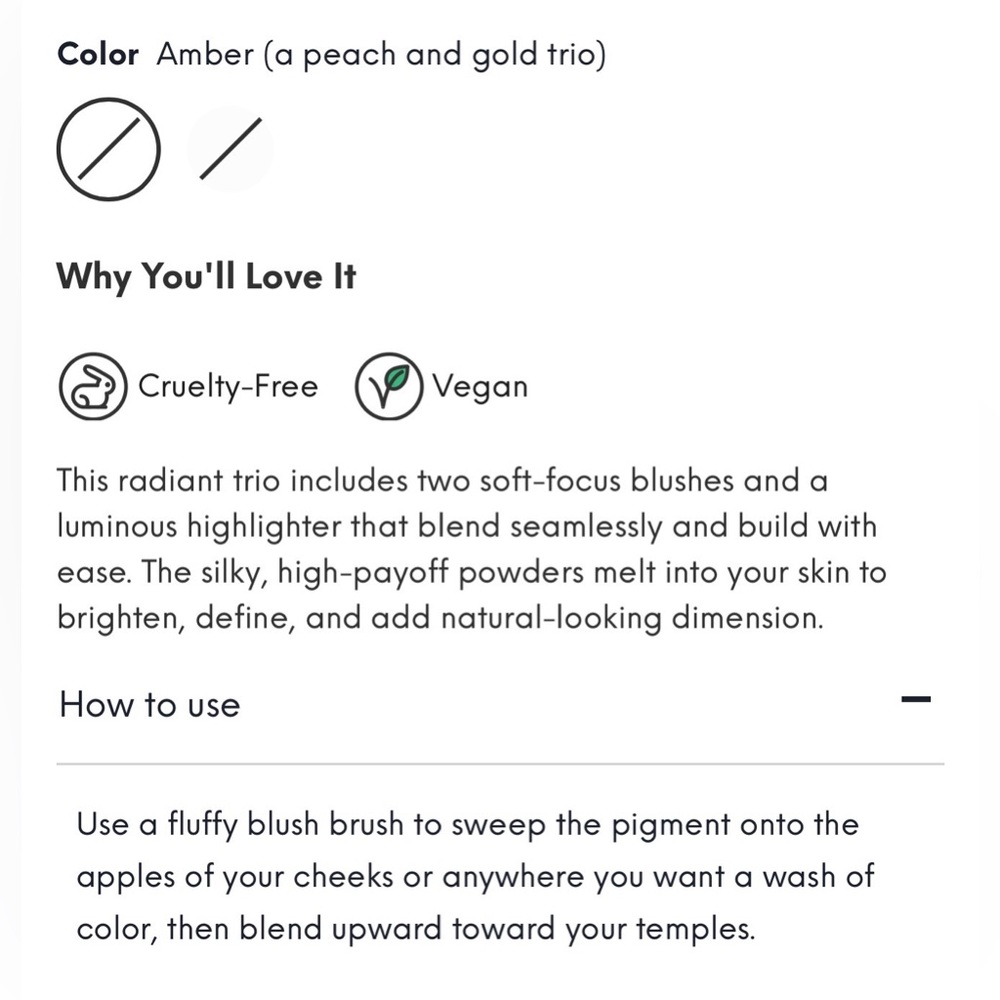The width and height of the screenshot is (1000, 1000).
Task: Click the Vegan leaf icon
Action: [x=389, y=386]
